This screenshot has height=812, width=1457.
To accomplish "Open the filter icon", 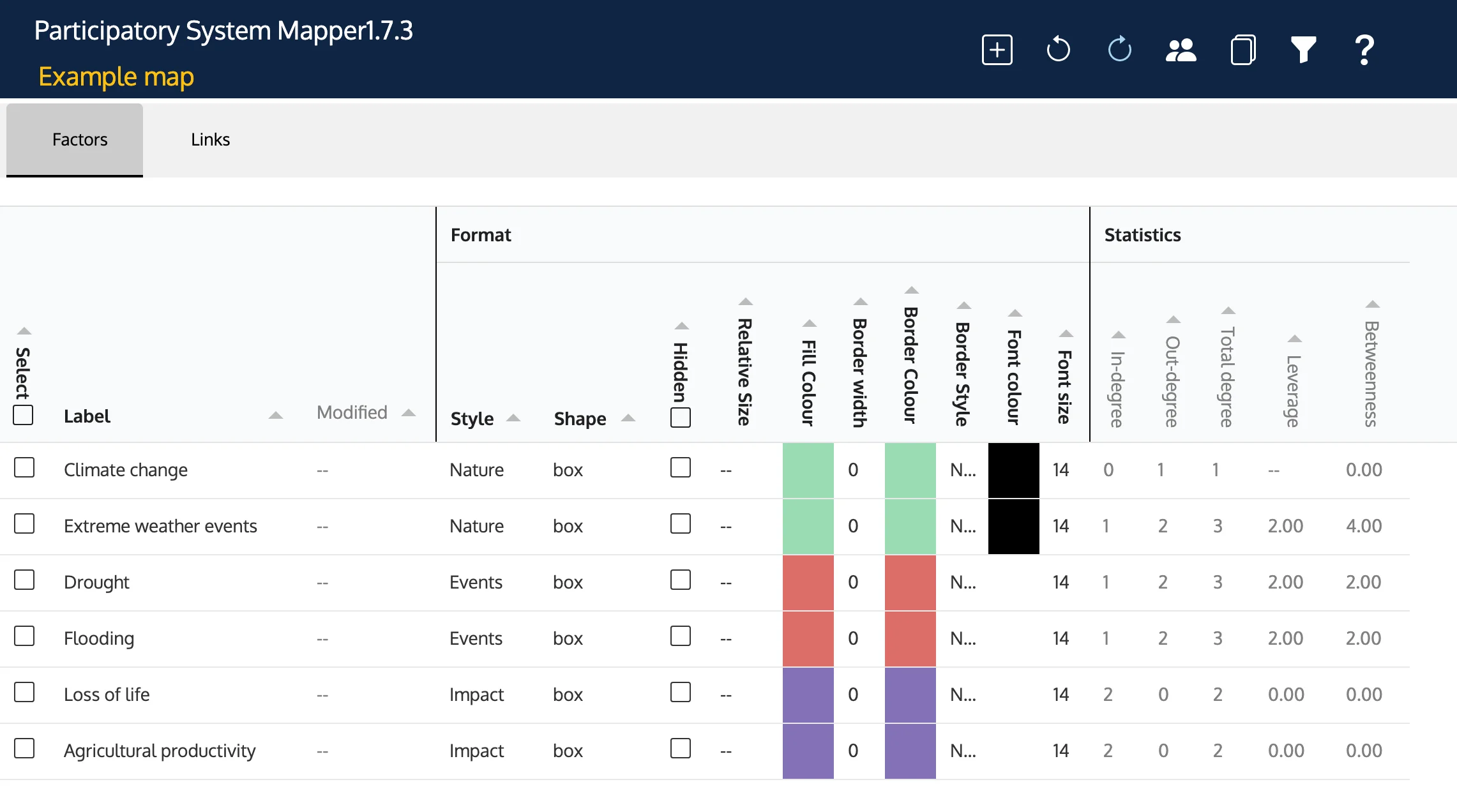I will tap(1303, 49).
